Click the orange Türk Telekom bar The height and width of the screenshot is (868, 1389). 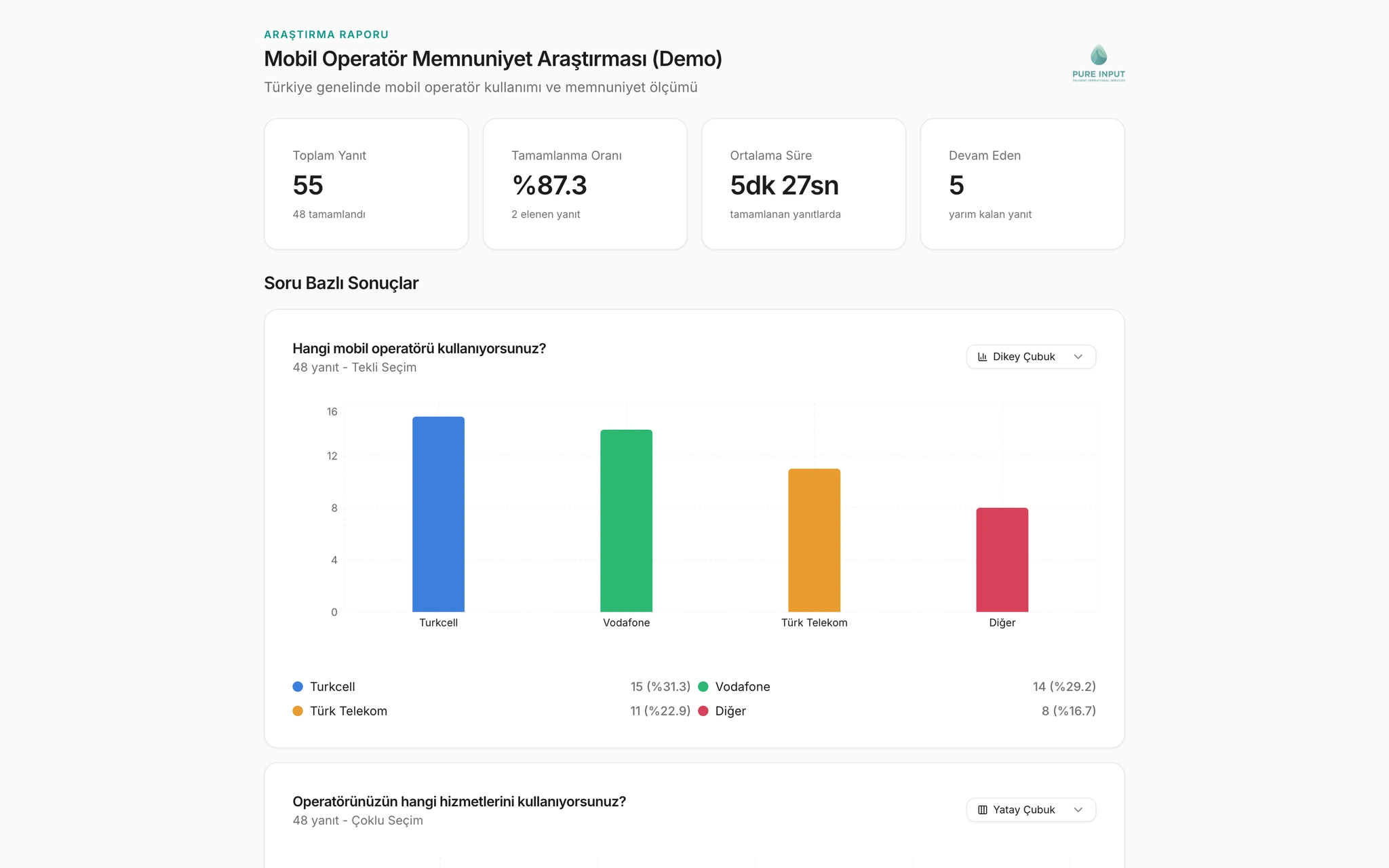click(814, 540)
